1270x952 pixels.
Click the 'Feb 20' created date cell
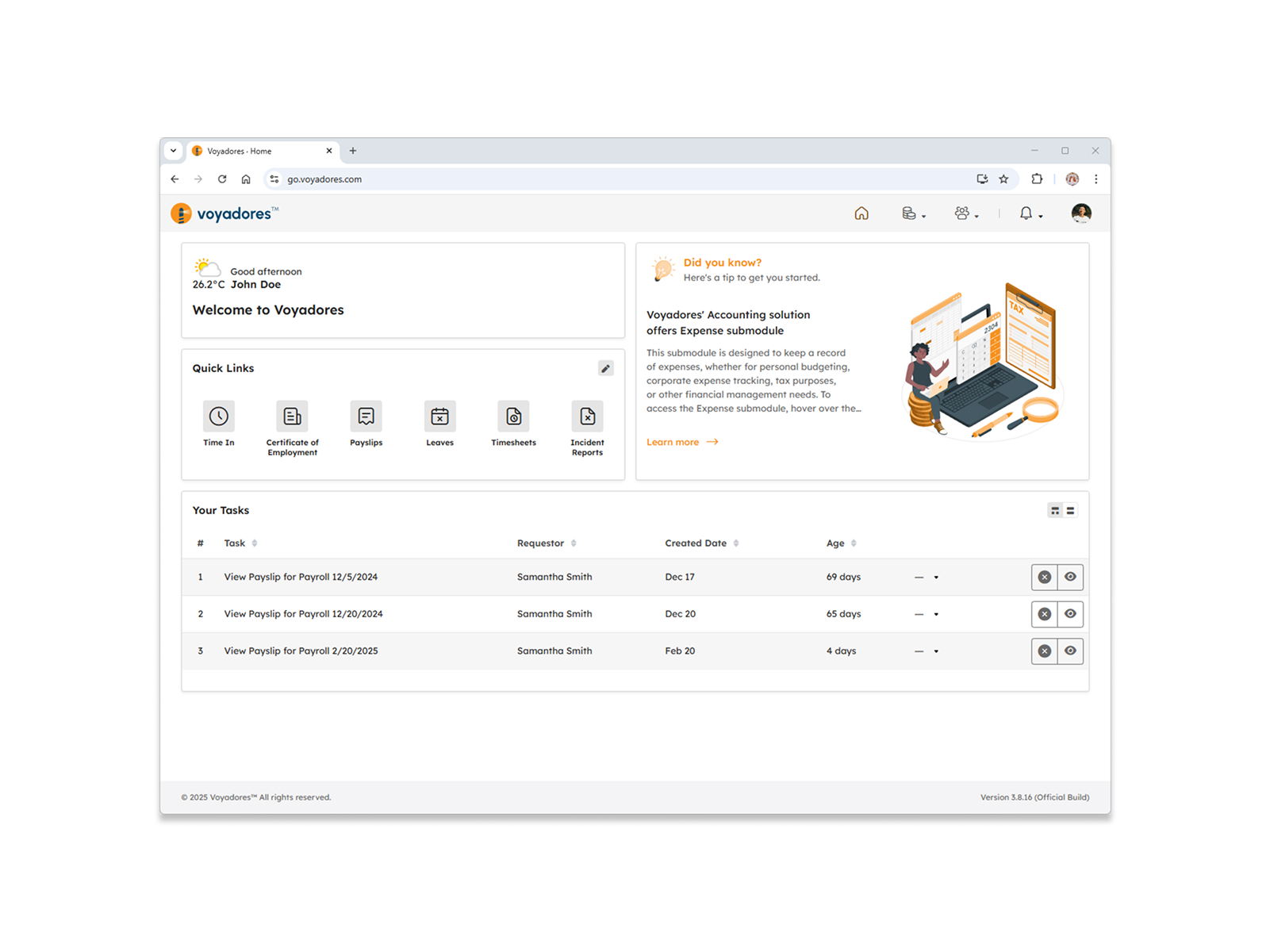click(x=680, y=651)
